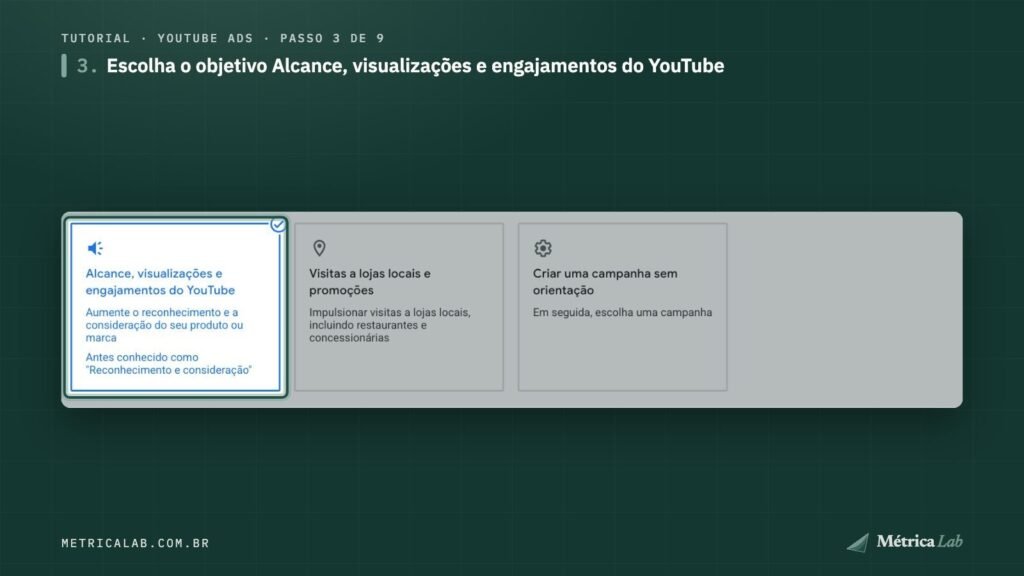Select 'Criar uma campanha sem orientação' title
The height and width of the screenshot is (576, 1024).
[605, 281]
